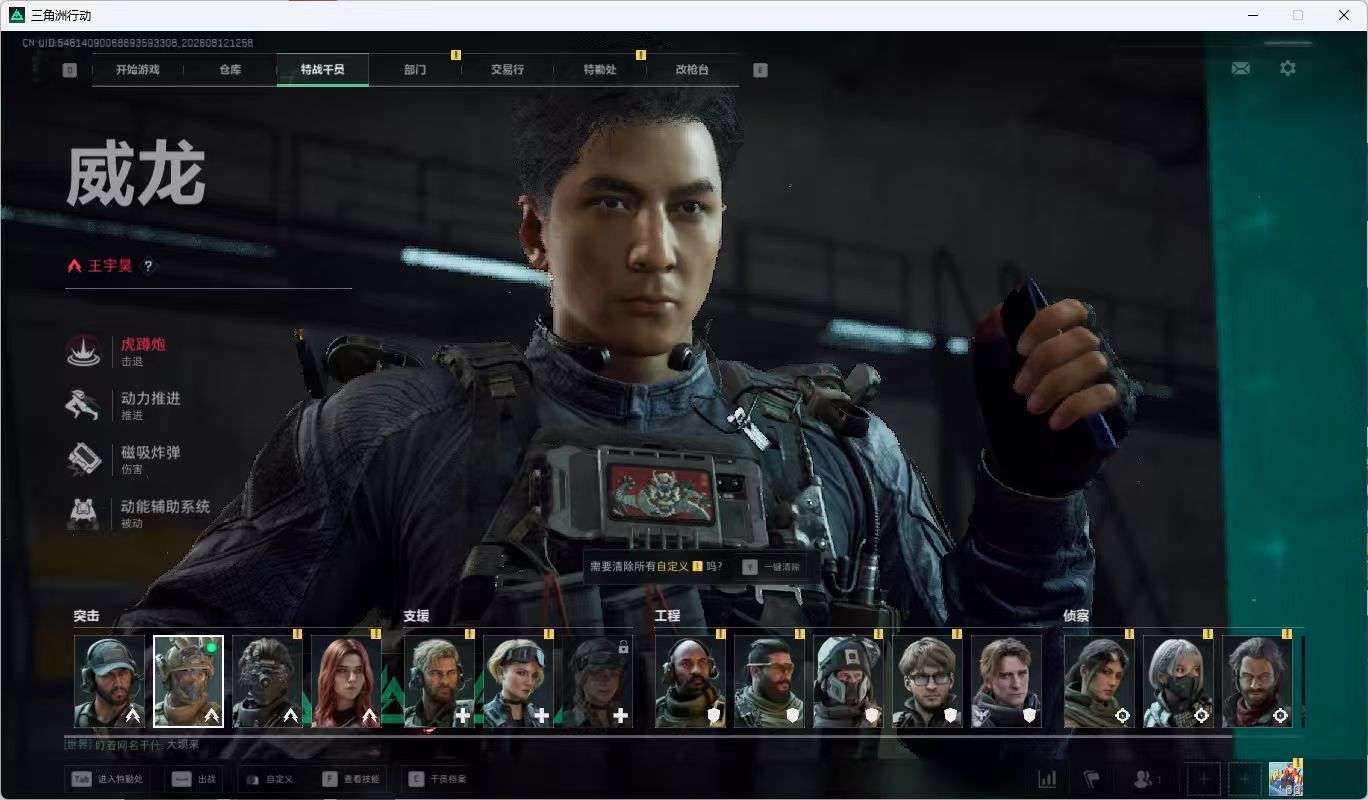Screen dimensions: 1368x800
Task: Select the 动力推进 skill icon
Action: click(x=84, y=404)
